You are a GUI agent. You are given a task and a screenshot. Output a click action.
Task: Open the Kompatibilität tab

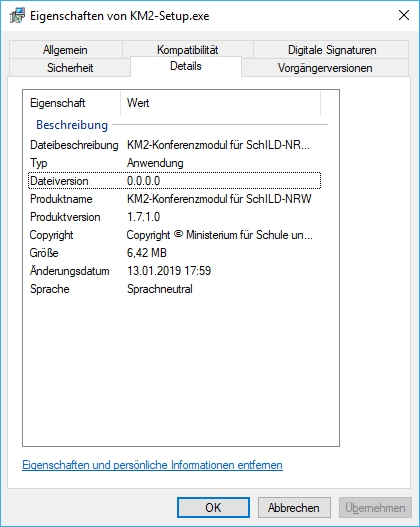click(x=187, y=50)
